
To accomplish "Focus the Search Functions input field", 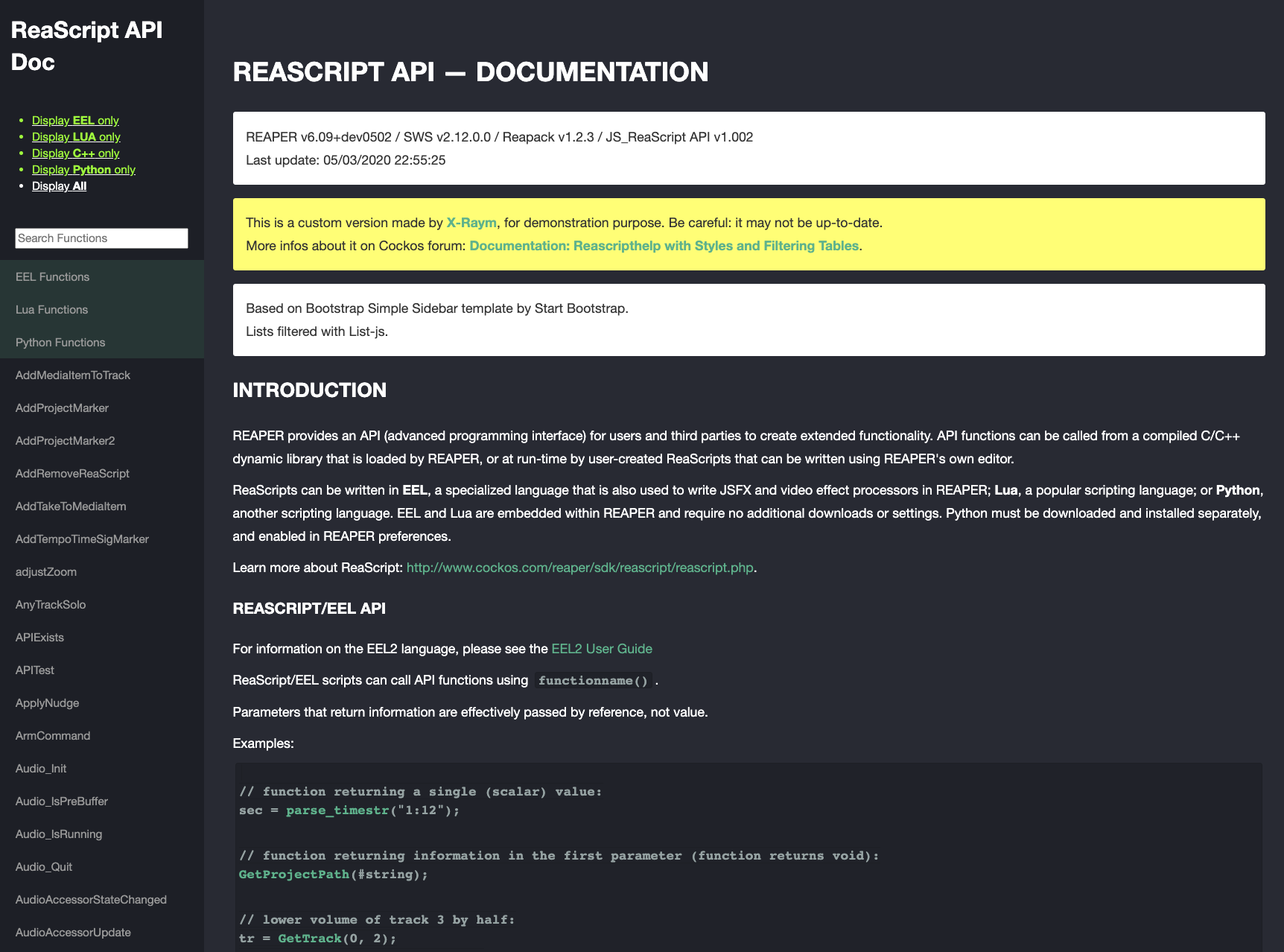I will (101, 238).
